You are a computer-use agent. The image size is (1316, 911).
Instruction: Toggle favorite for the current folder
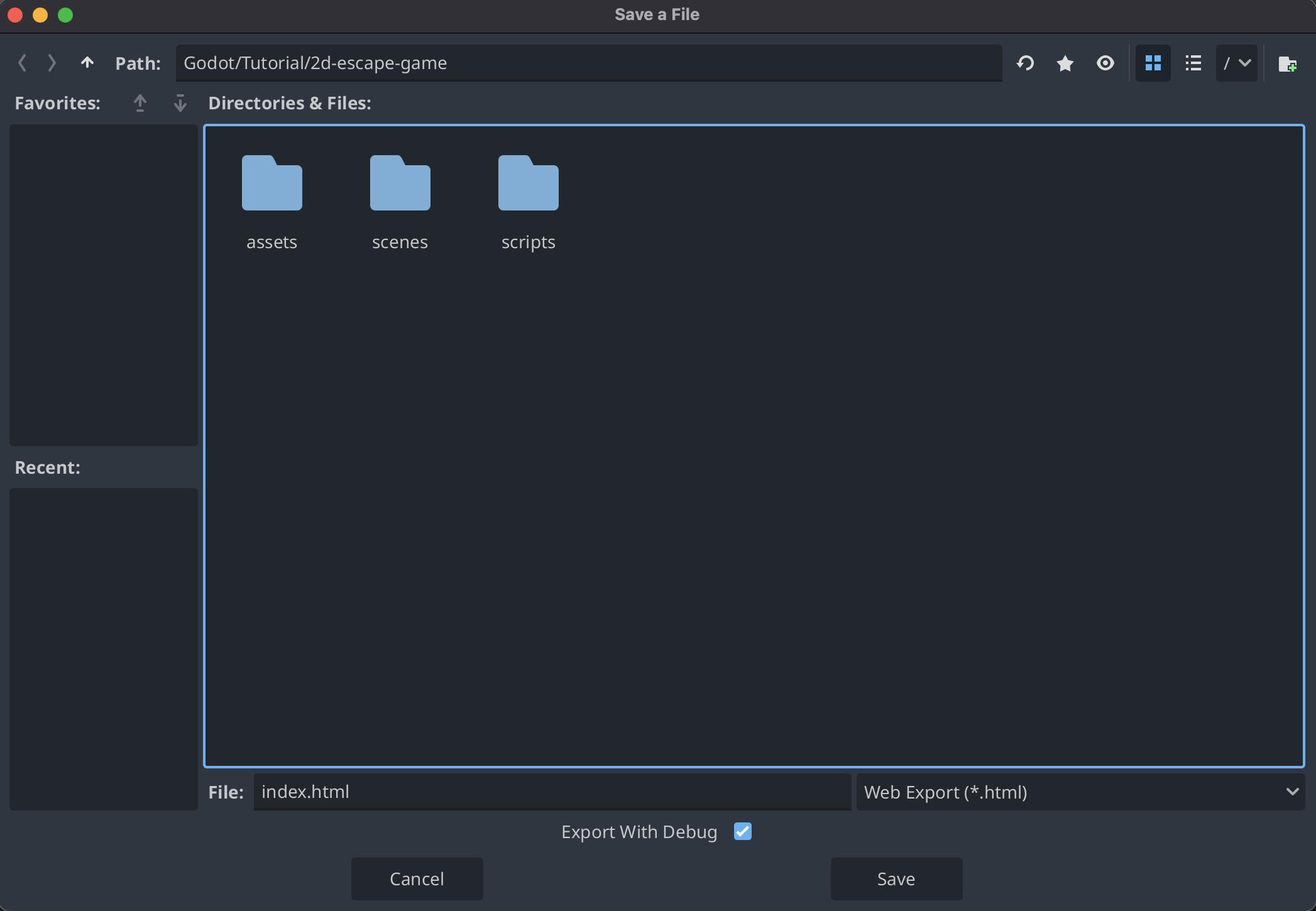tap(1065, 63)
